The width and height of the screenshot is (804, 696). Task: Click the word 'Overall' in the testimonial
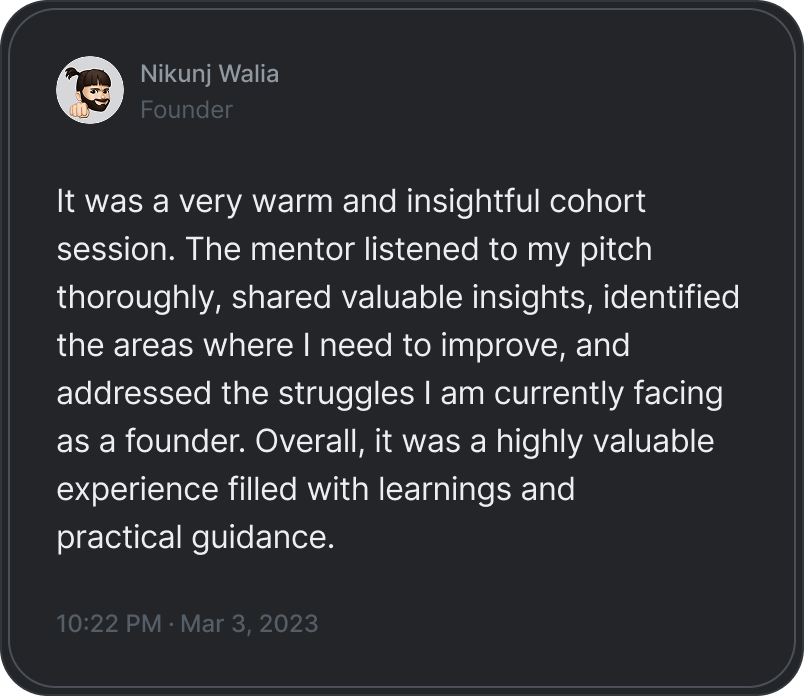(308, 441)
